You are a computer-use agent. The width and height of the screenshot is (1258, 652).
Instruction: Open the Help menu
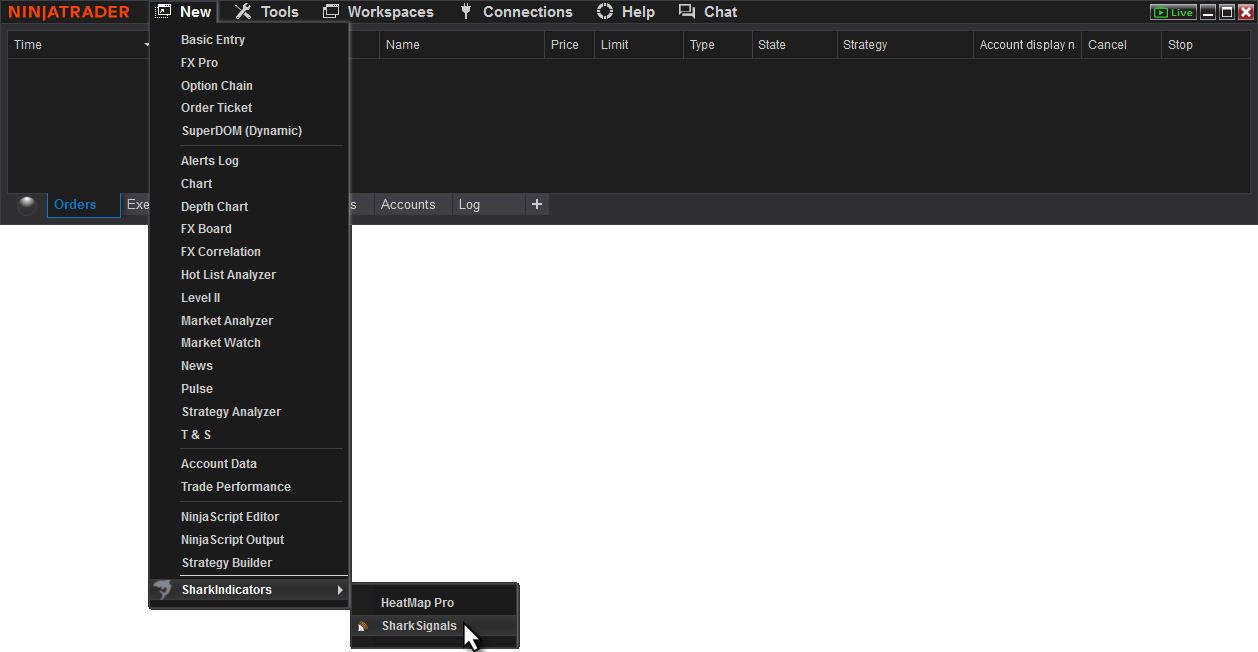coord(626,12)
